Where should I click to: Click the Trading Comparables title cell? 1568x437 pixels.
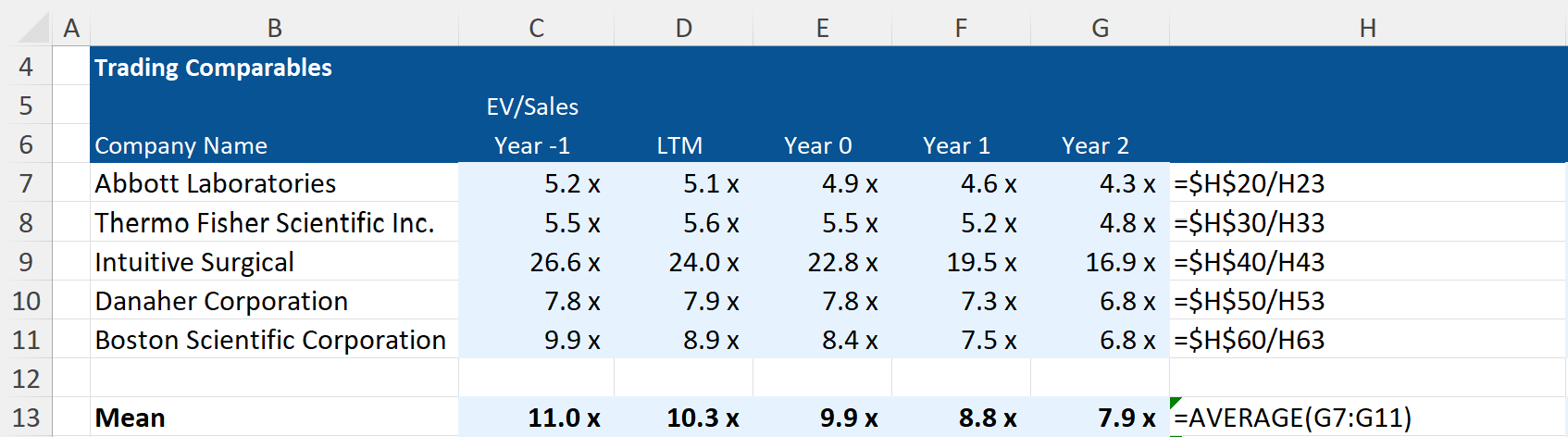[274, 67]
